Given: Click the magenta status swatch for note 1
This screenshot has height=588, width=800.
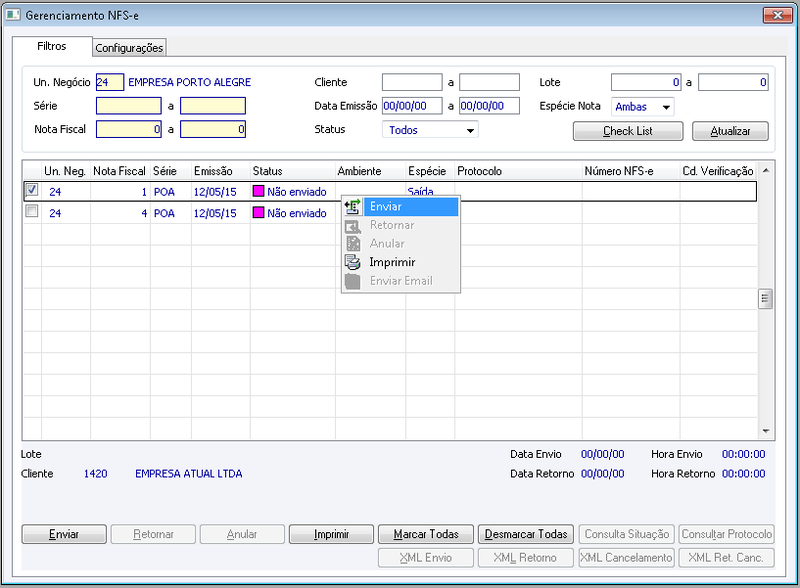Looking at the screenshot, I should coord(258,191).
